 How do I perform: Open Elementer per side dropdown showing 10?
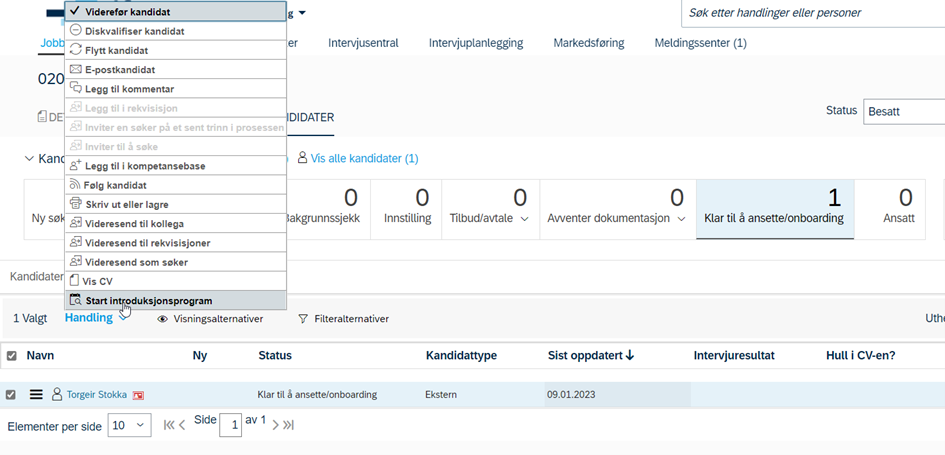[x=129, y=425]
